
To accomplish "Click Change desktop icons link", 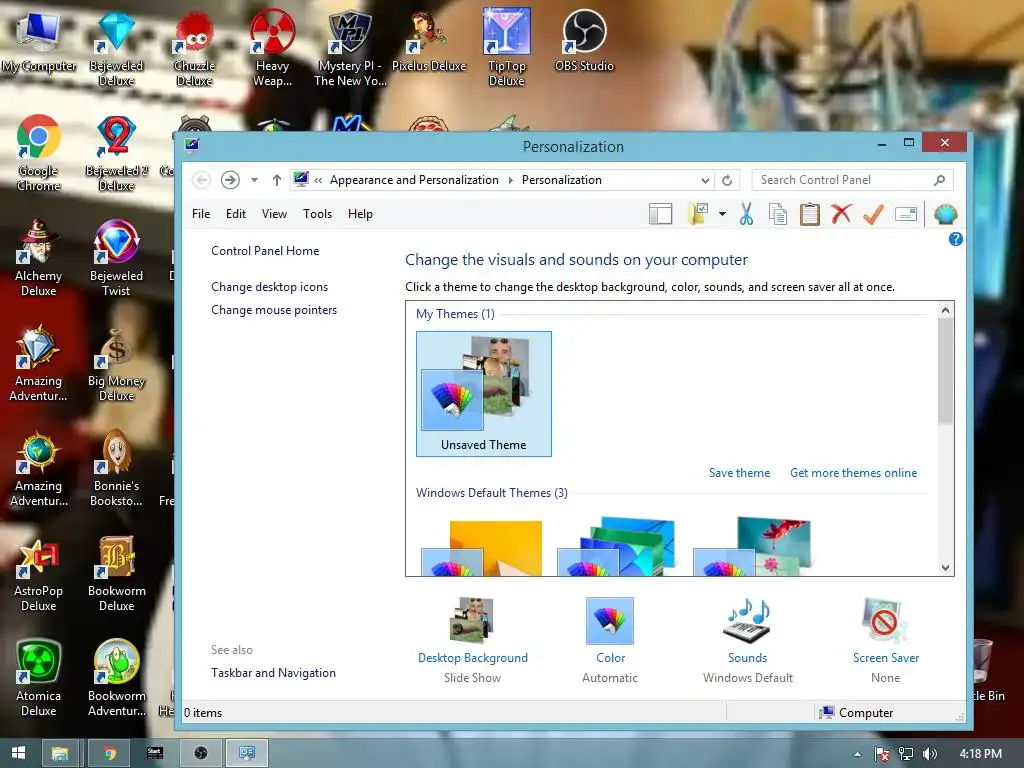I will tap(270, 287).
